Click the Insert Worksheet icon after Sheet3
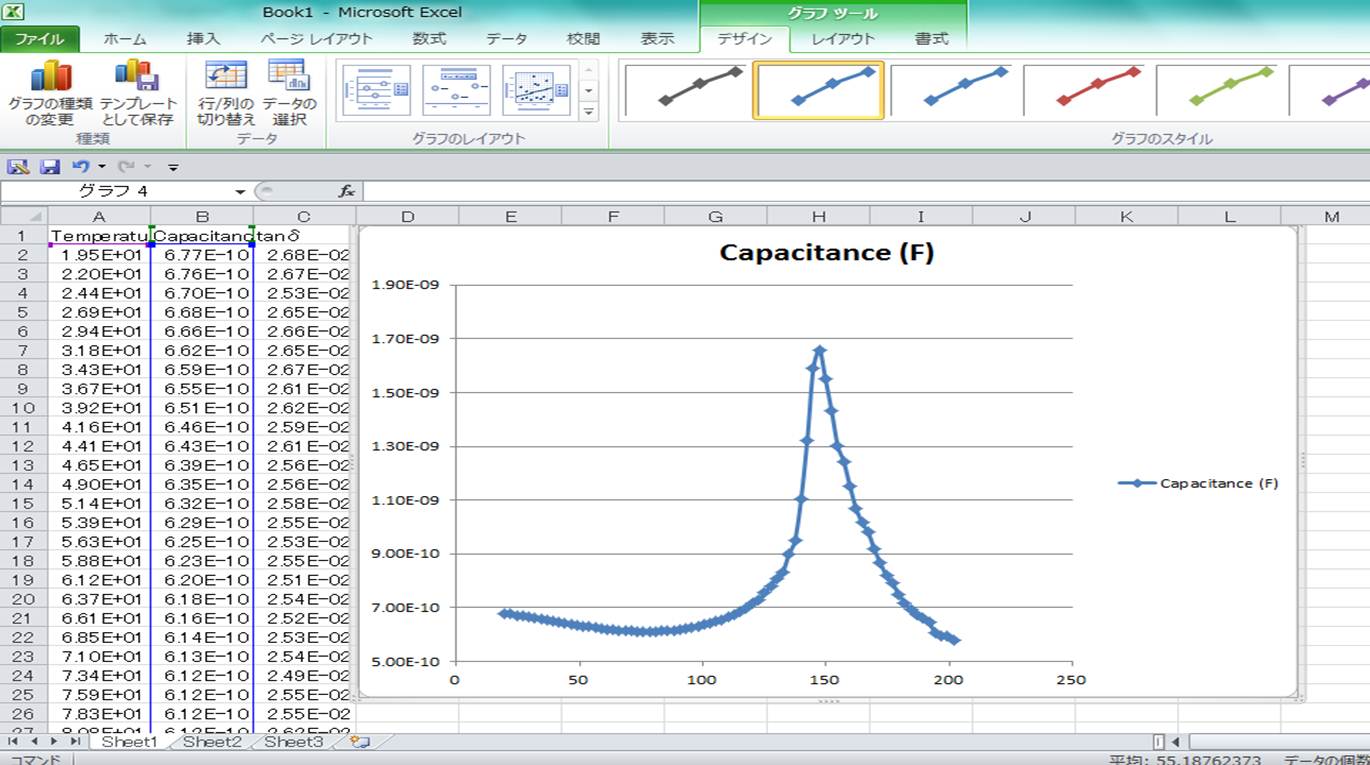The image size is (1370, 765). 359,742
